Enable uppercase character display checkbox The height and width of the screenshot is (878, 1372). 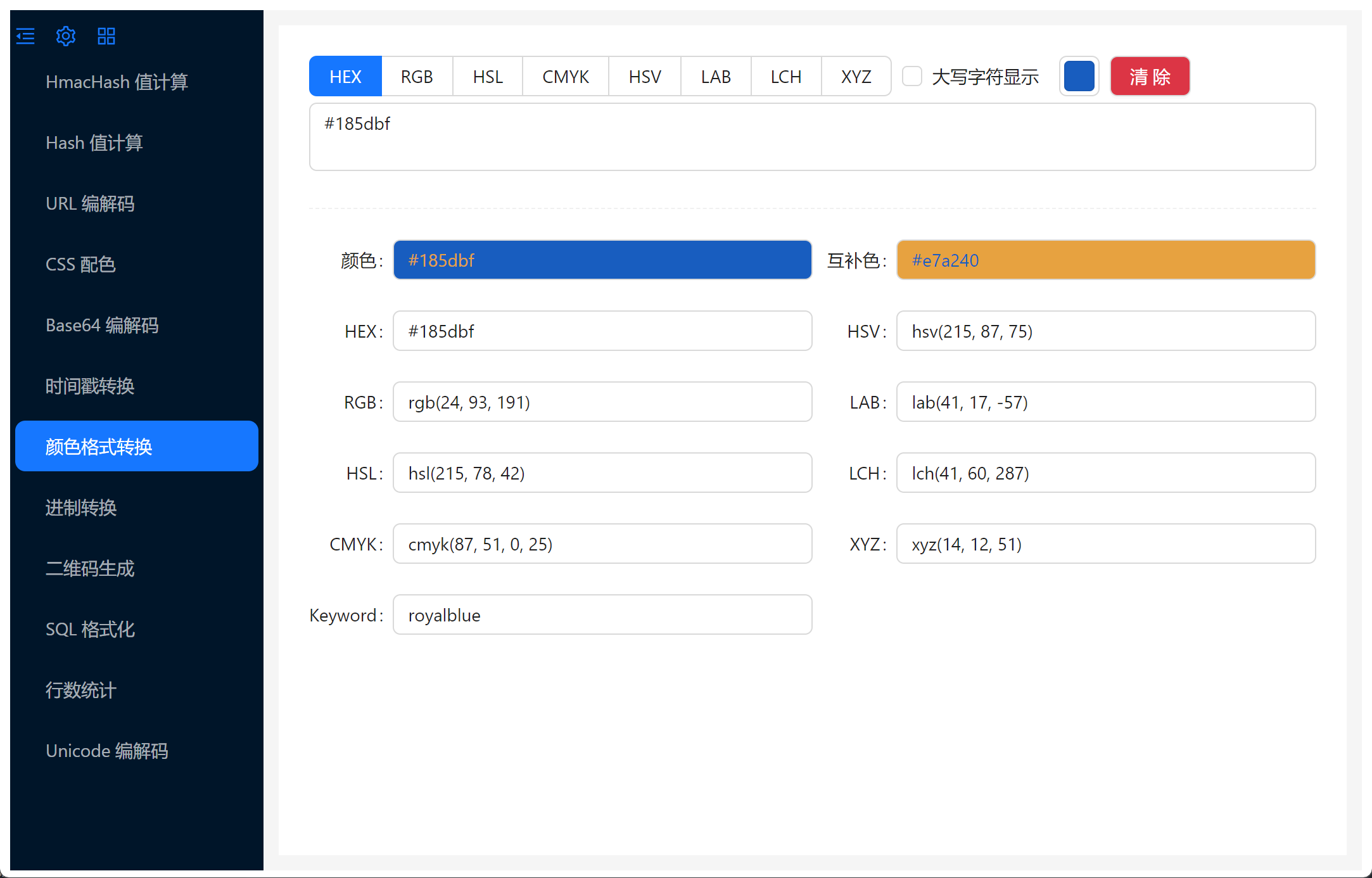(911, 77)
